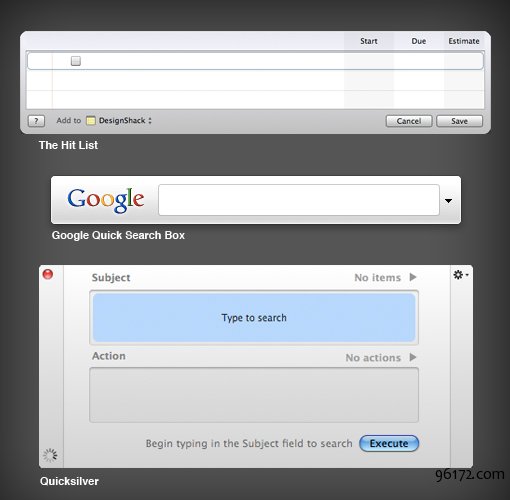Click inside the Google search text field
The image size is (510, 500).
tap(299, 200)
